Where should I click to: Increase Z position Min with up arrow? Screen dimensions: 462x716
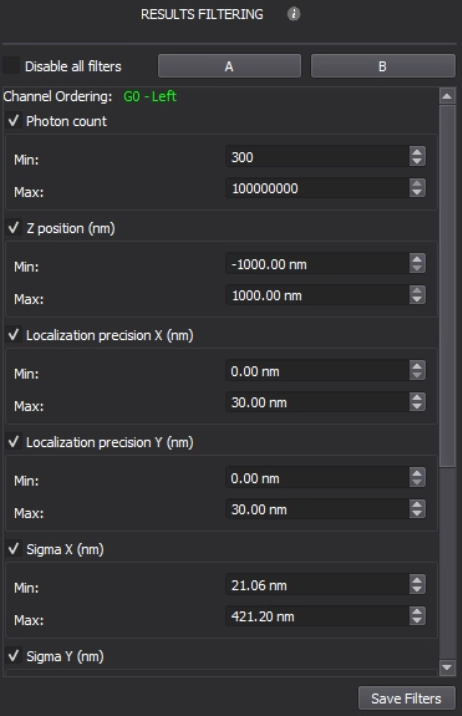(417, 258)
